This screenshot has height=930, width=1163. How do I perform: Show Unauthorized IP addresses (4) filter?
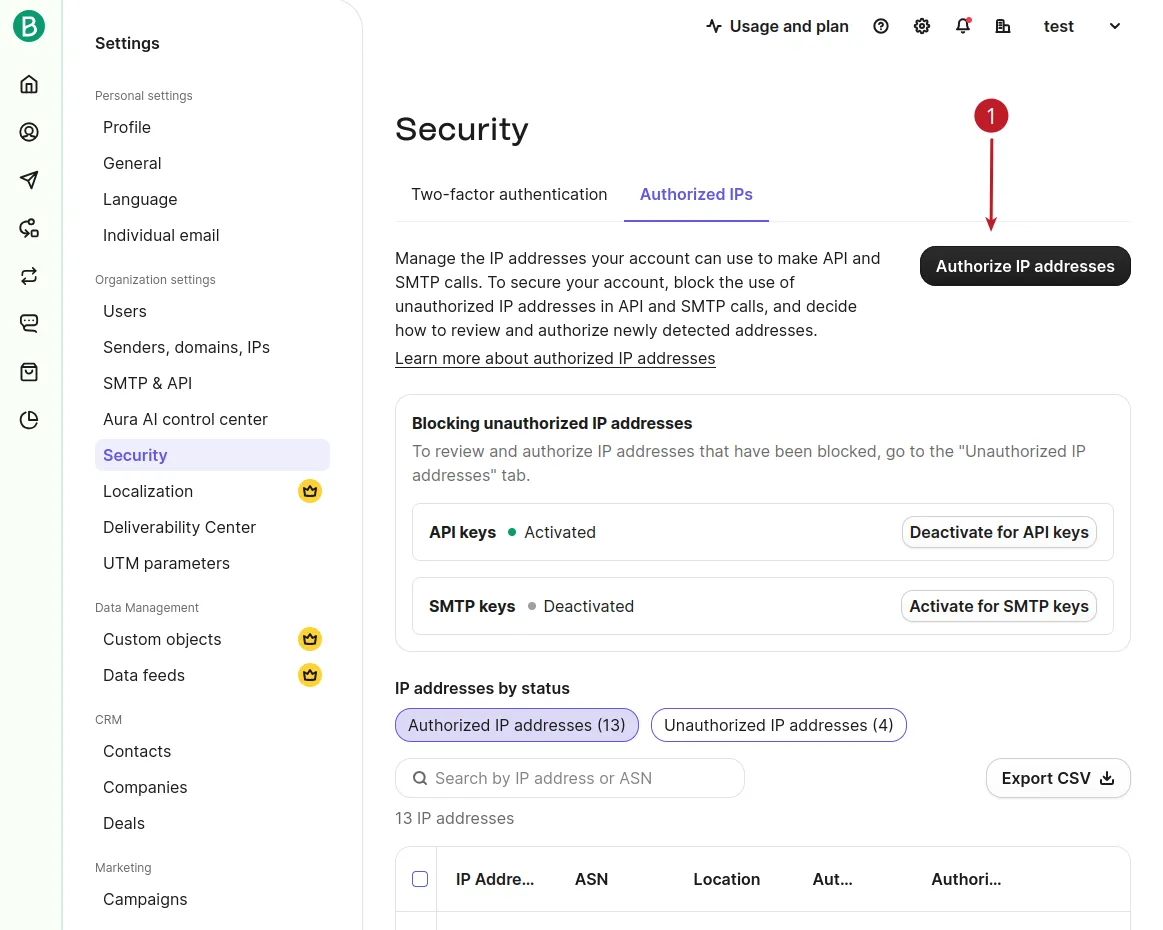coord(778,725)
